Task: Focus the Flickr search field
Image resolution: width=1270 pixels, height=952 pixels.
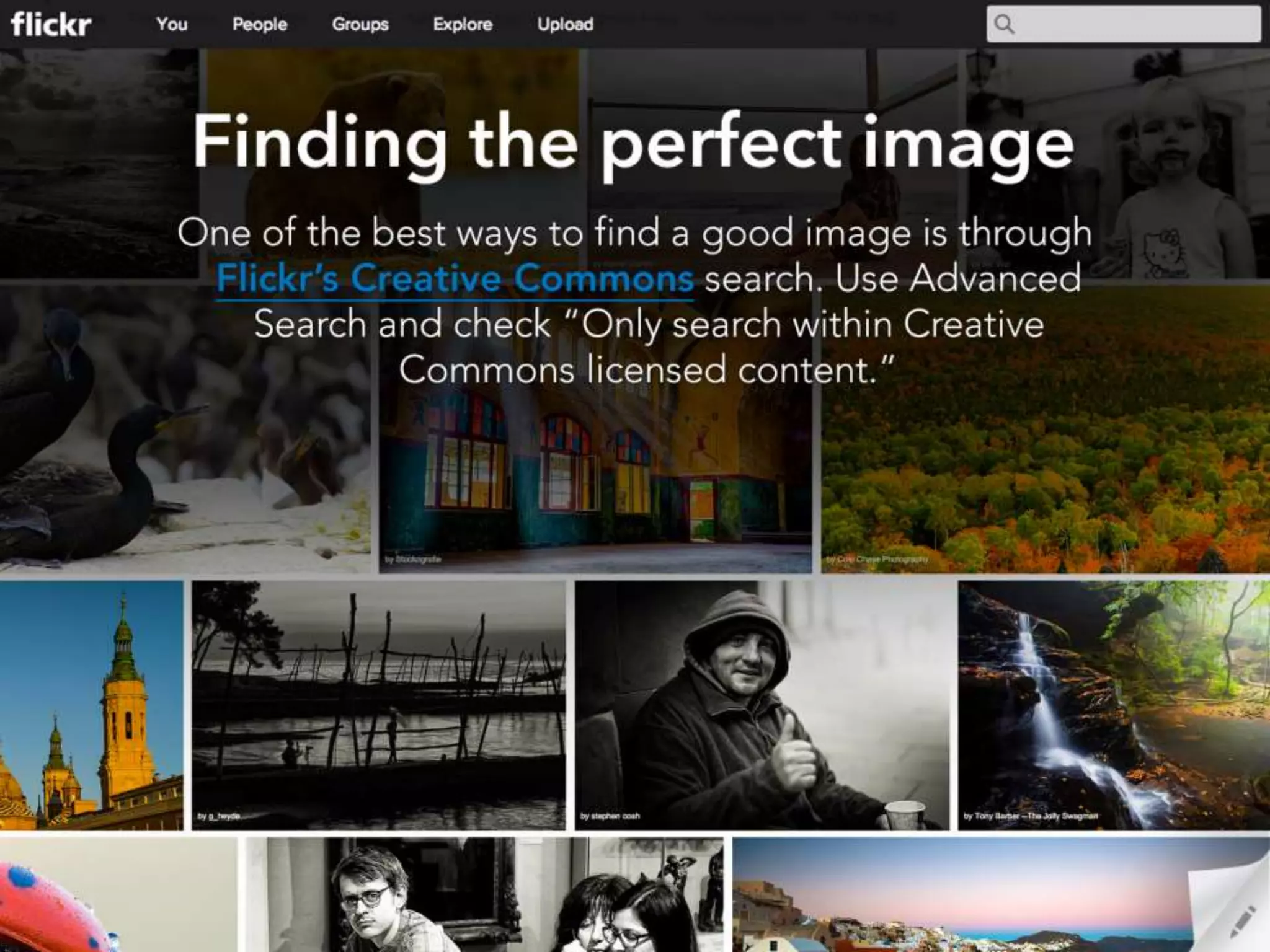Action: coord(1124,24)
